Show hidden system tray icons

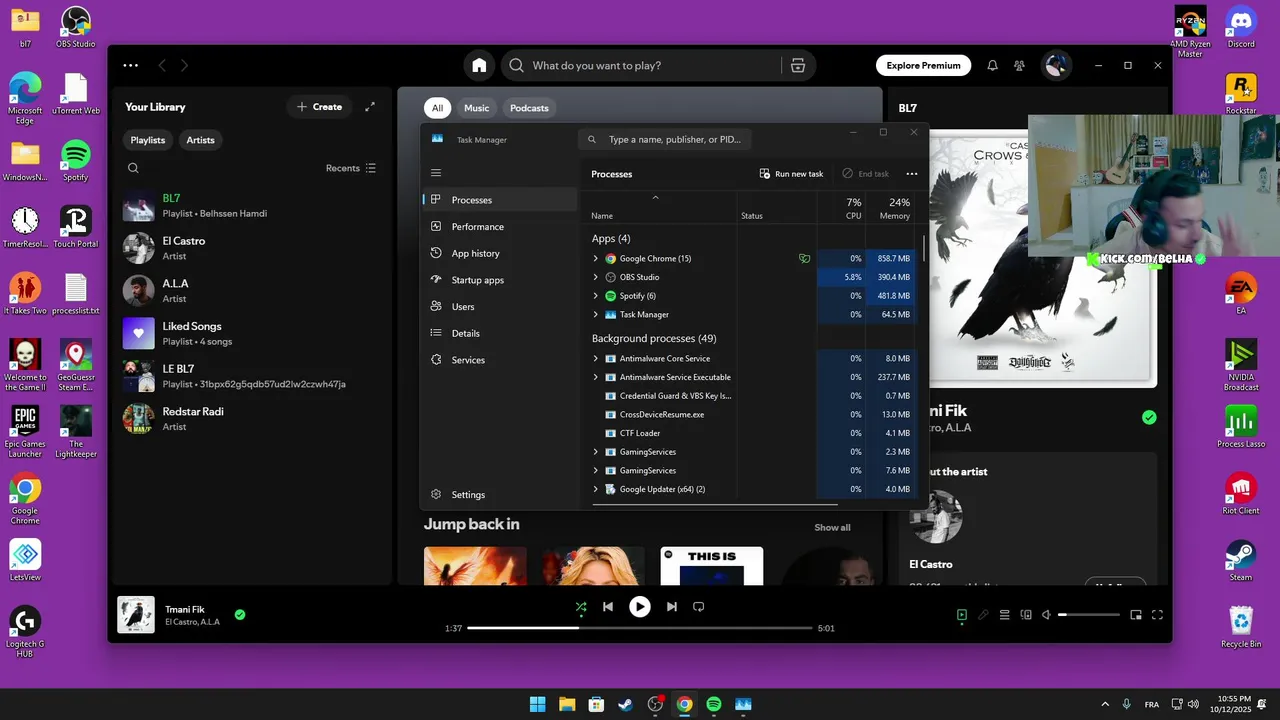[x=1105, y=704]
